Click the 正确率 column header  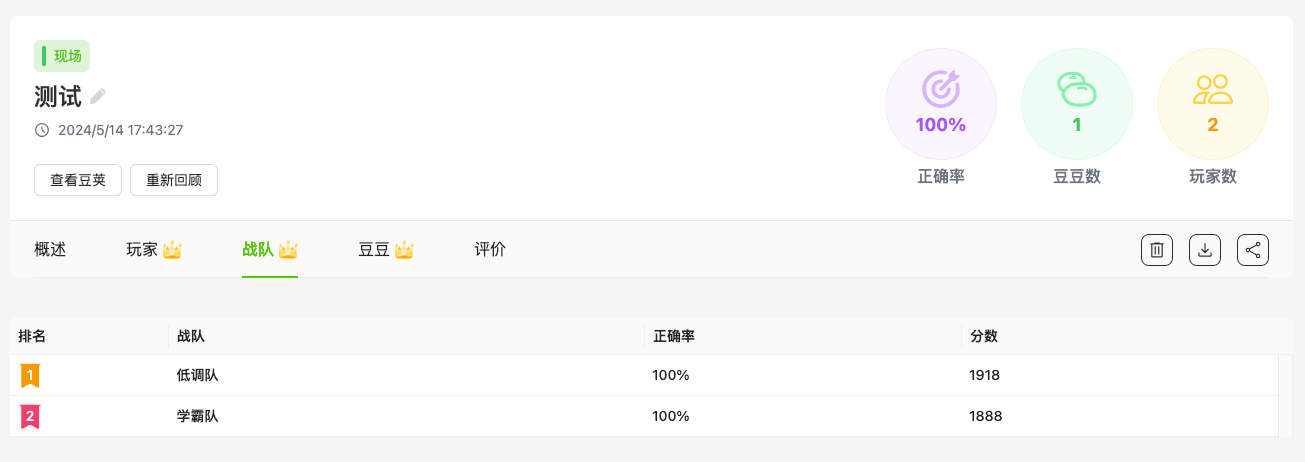coord(674,336)
